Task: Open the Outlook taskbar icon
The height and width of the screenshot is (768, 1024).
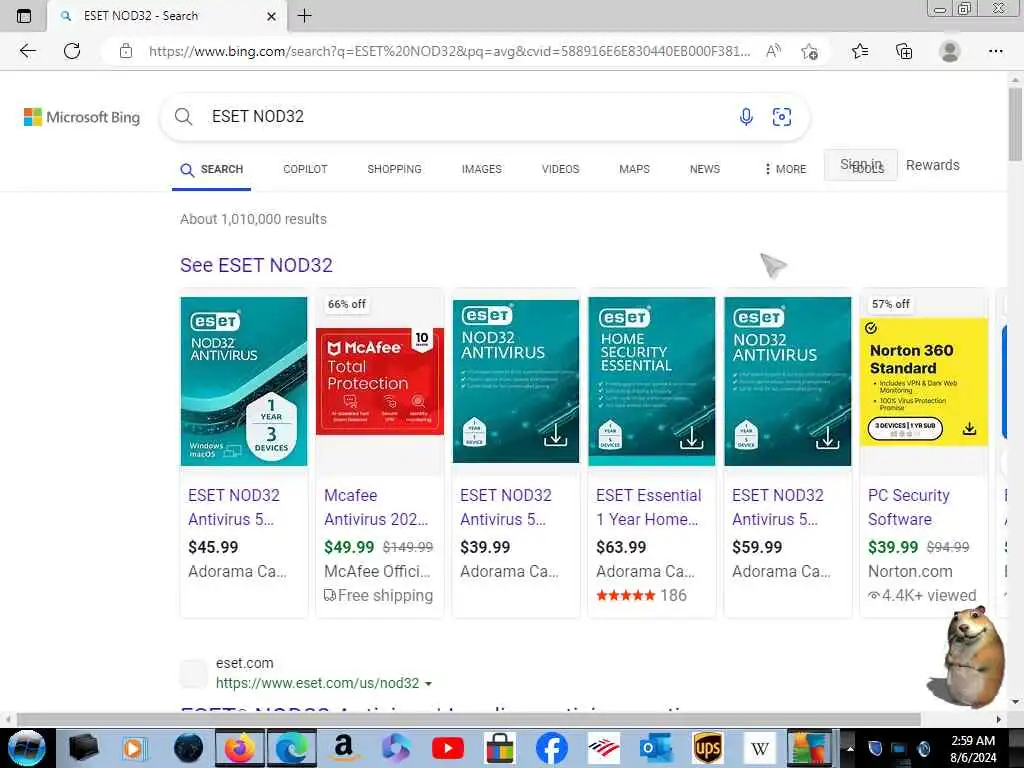Action: tap(656, 748)
